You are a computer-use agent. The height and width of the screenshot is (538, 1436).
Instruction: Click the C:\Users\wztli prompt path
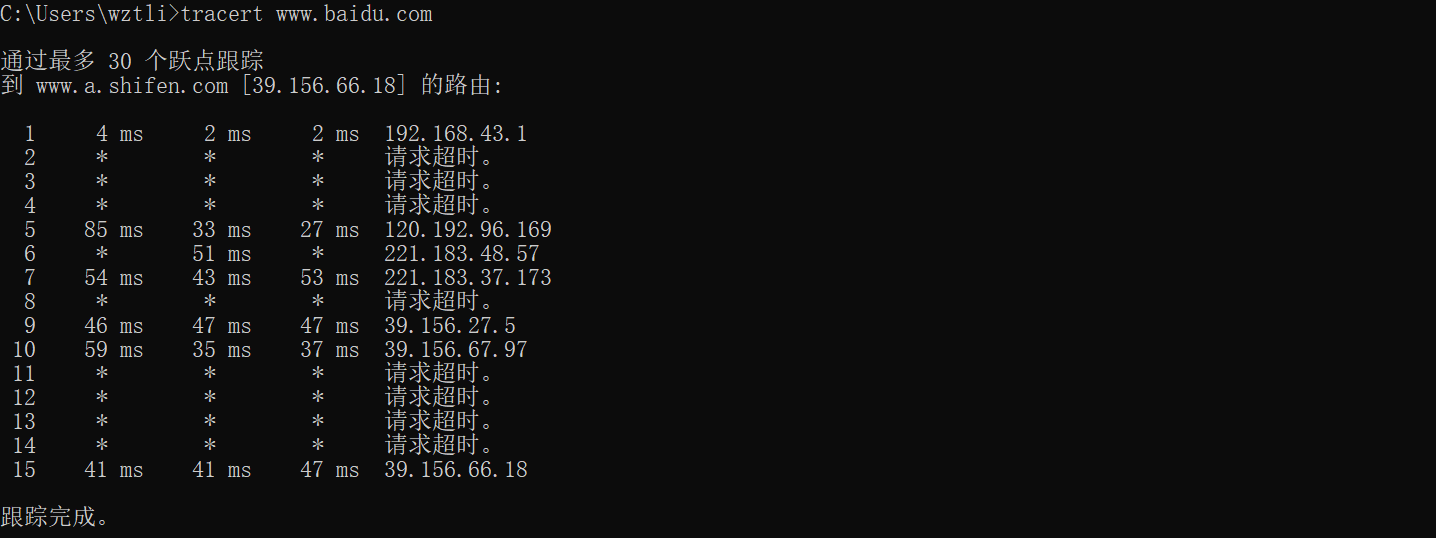(x=84, y=14)
